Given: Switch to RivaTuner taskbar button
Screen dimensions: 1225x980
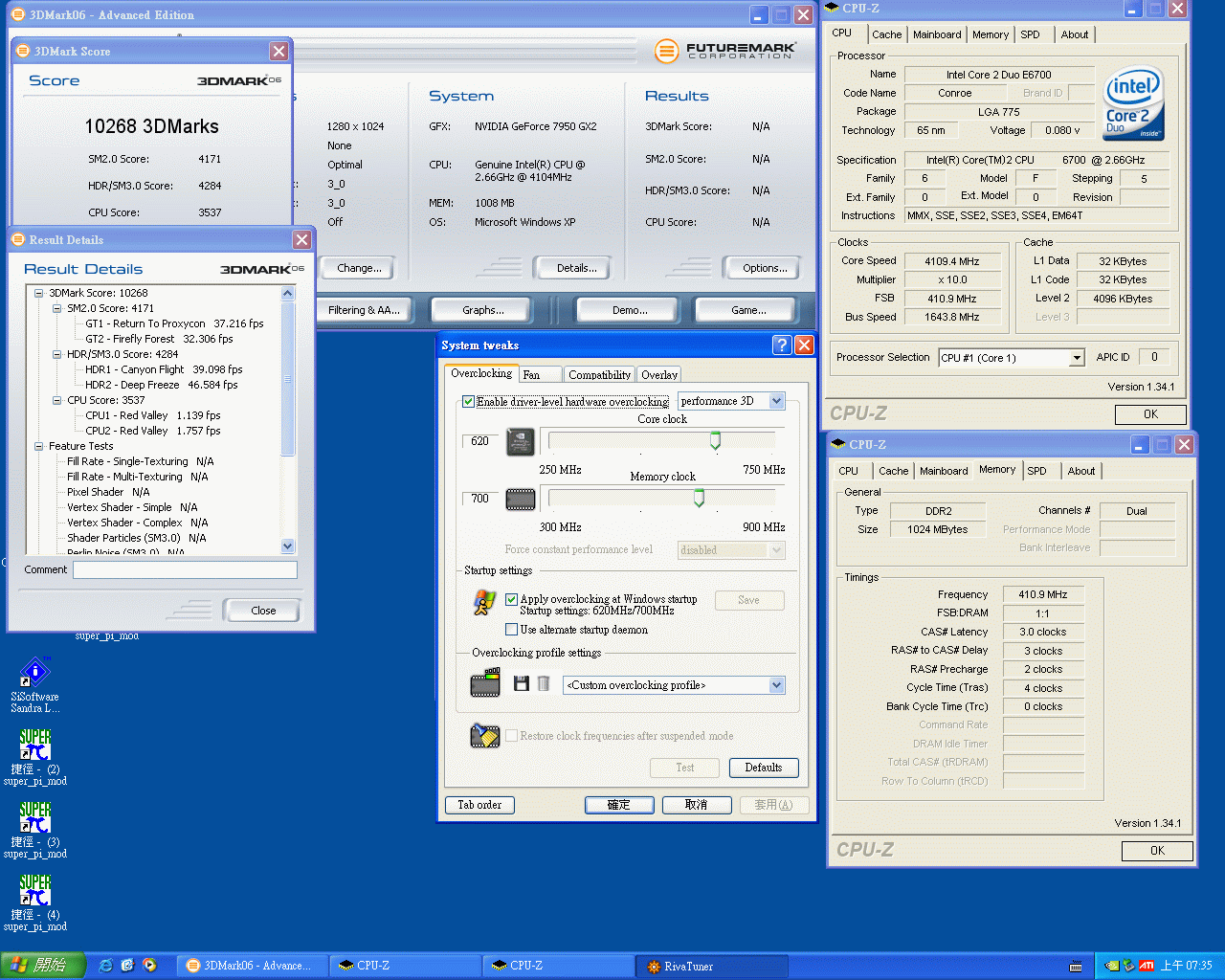Looking at the screenshot, I should coord(712,966).
